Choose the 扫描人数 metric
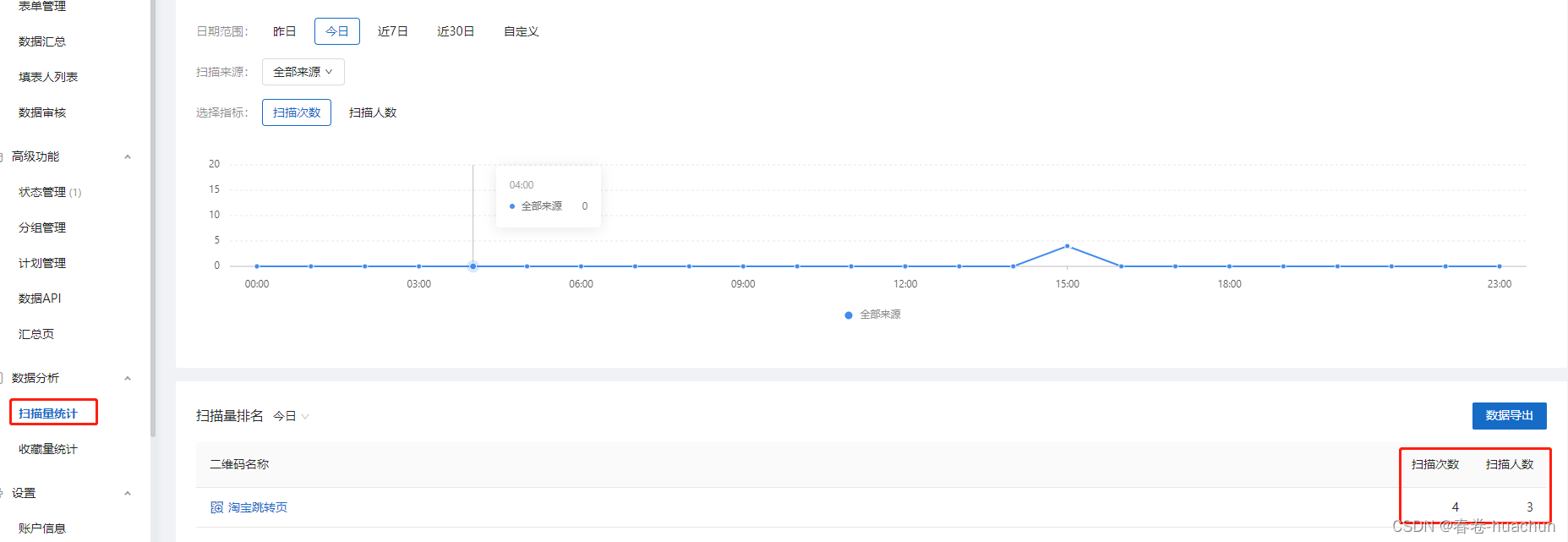 (373, 112)
